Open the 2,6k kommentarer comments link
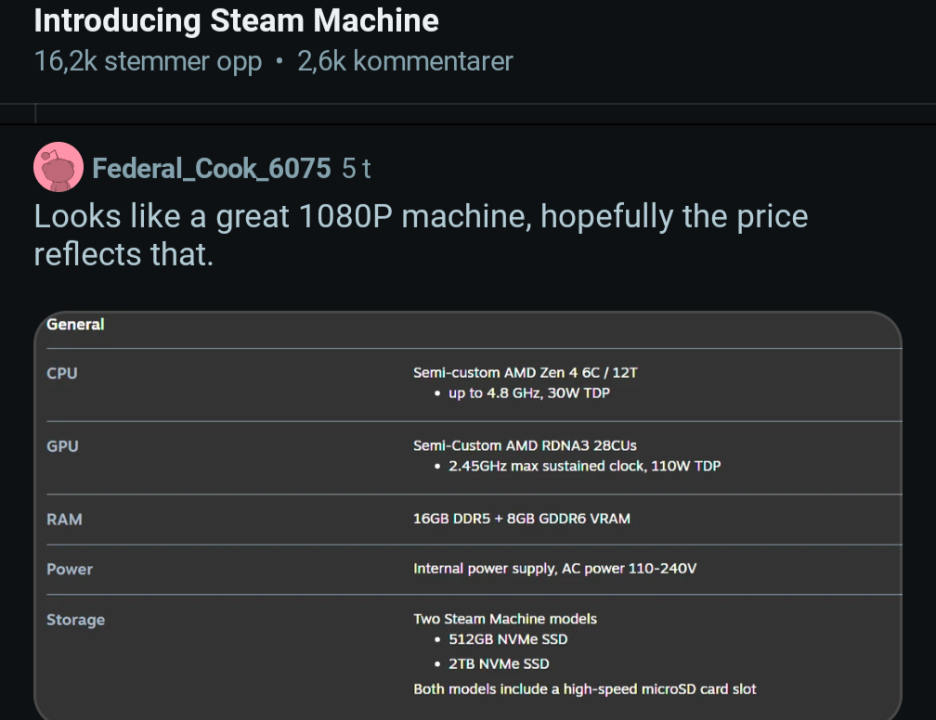 [x=404, y=61]
